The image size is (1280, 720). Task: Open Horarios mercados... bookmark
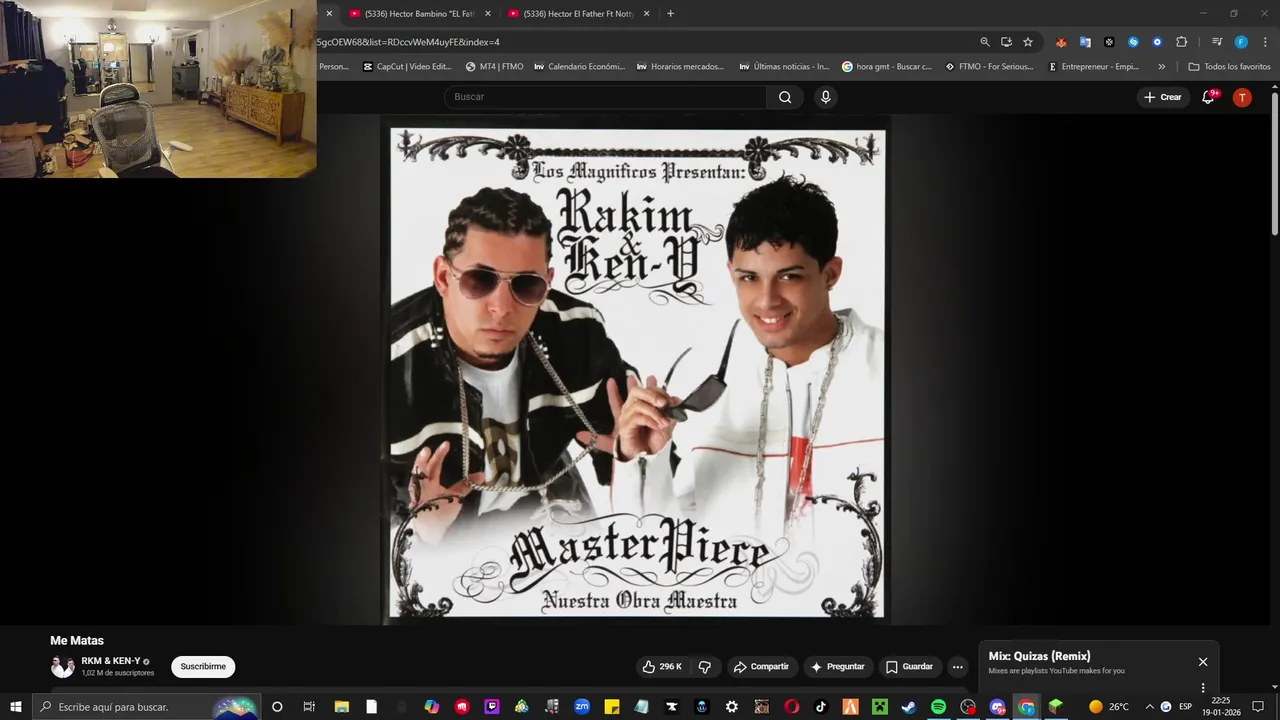pos(680,67)
